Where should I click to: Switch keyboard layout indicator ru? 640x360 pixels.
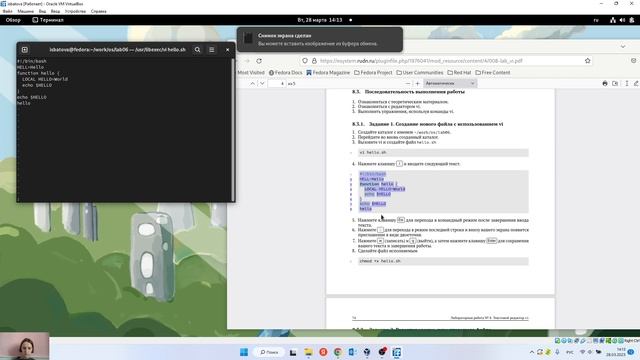tap(596, 20)
